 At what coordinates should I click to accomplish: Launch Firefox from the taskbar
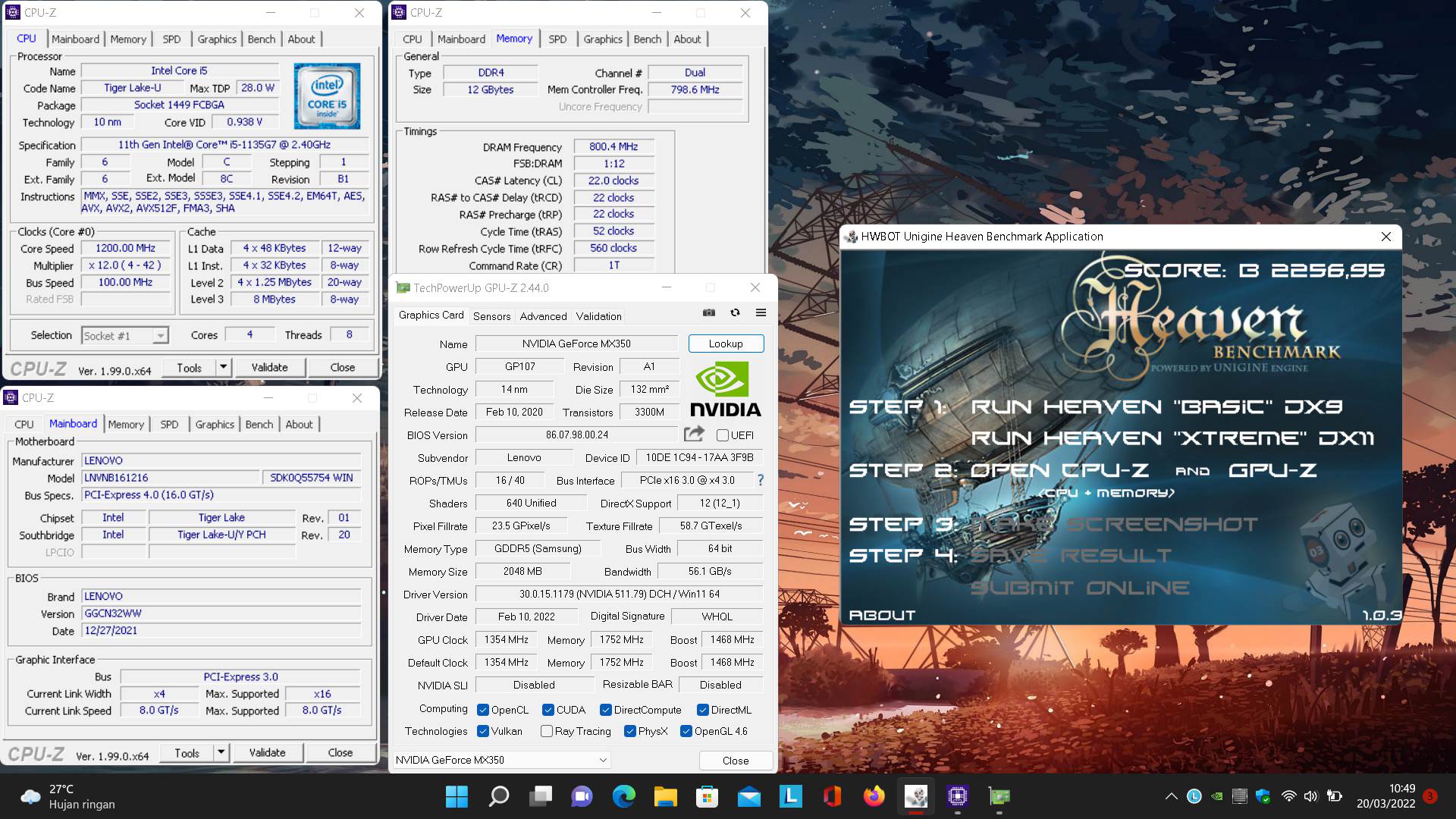pos(874,796)
